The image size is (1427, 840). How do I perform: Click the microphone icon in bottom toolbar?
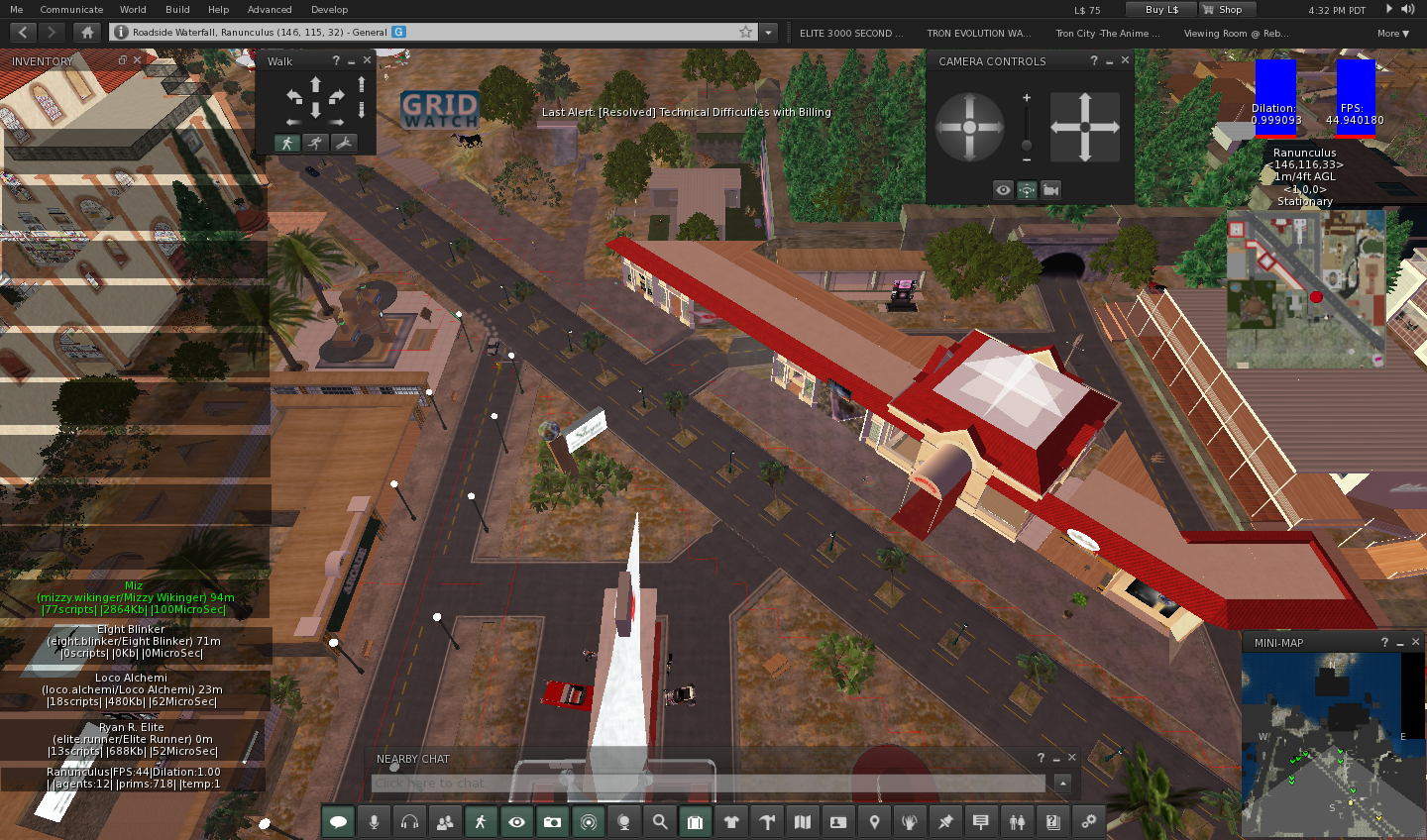point(374,821)
